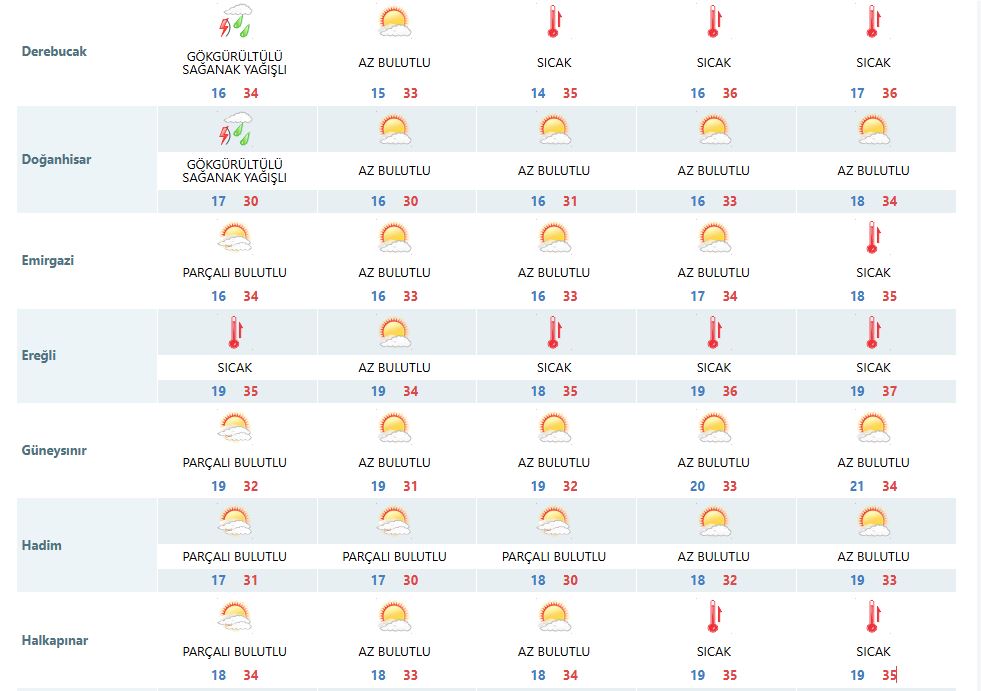Click Doğanhisar's GÖKGÜRÜLTÜLÜ SAĞANAK YAĞIŞLI label
981x691 pixels.
235,171
